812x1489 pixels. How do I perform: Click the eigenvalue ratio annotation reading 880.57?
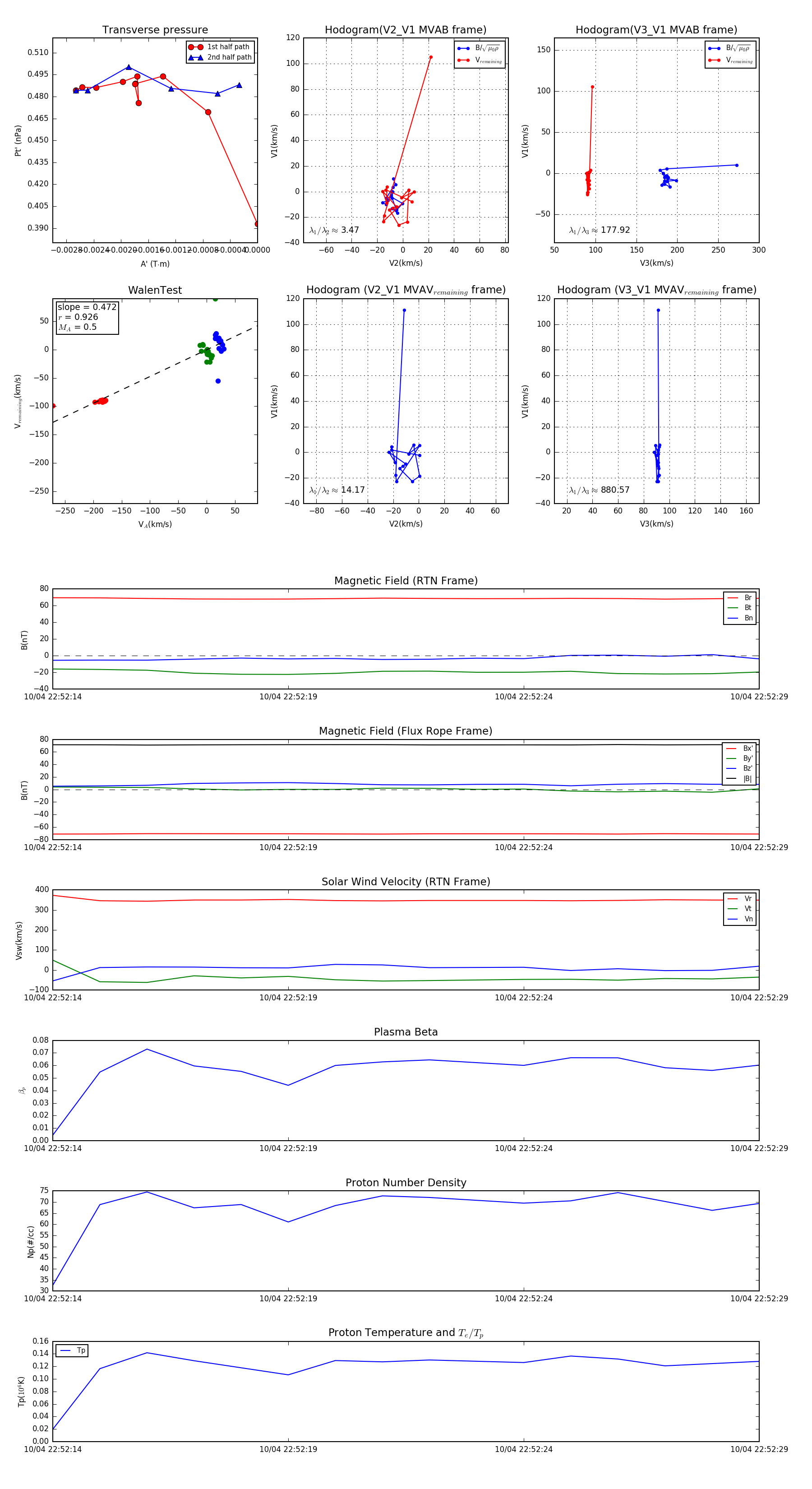click(x=600, y=490)
